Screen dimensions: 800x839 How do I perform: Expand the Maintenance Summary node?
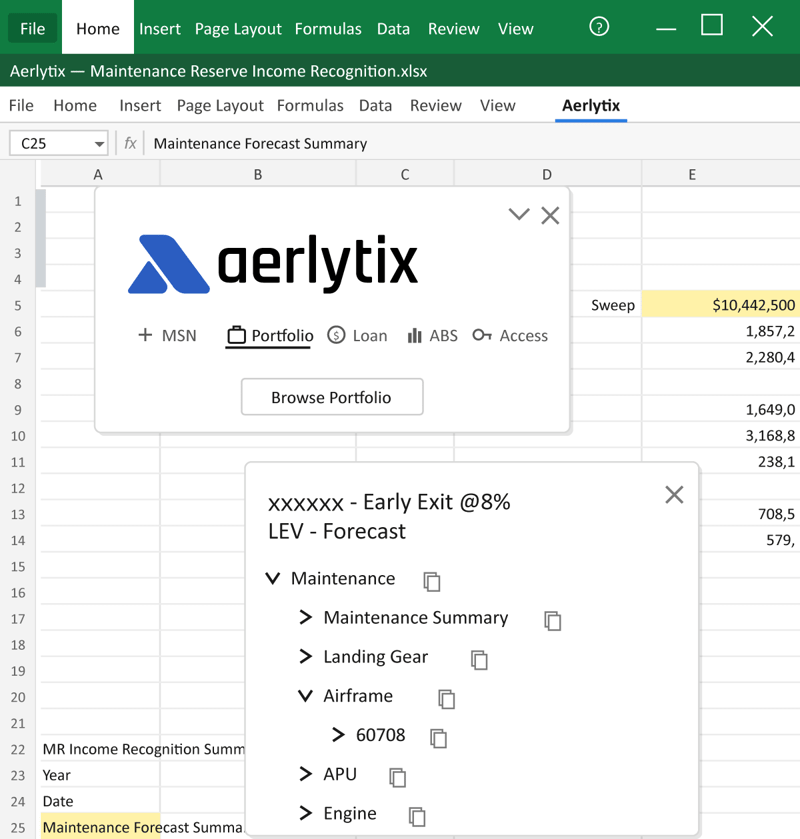click(x=305, y=617)
